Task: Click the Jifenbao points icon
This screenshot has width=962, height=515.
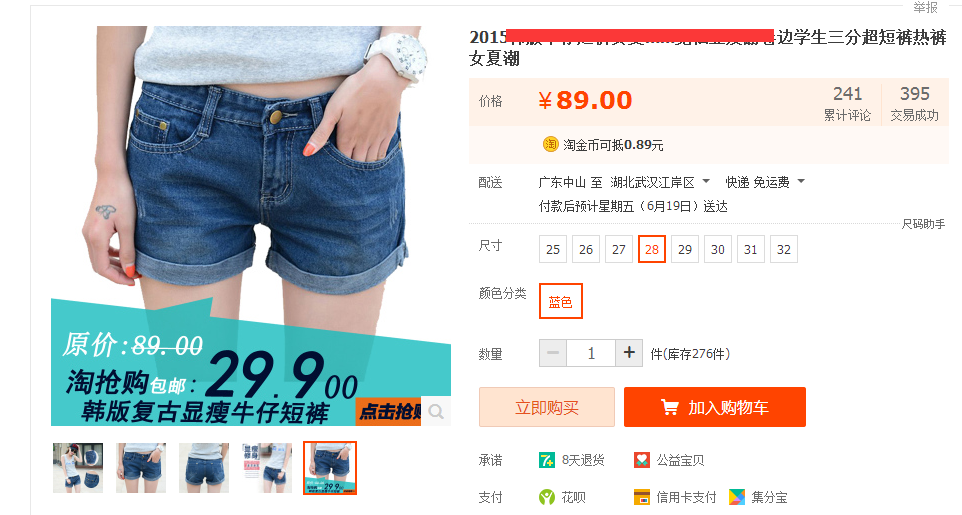Action: pos(737,497)
